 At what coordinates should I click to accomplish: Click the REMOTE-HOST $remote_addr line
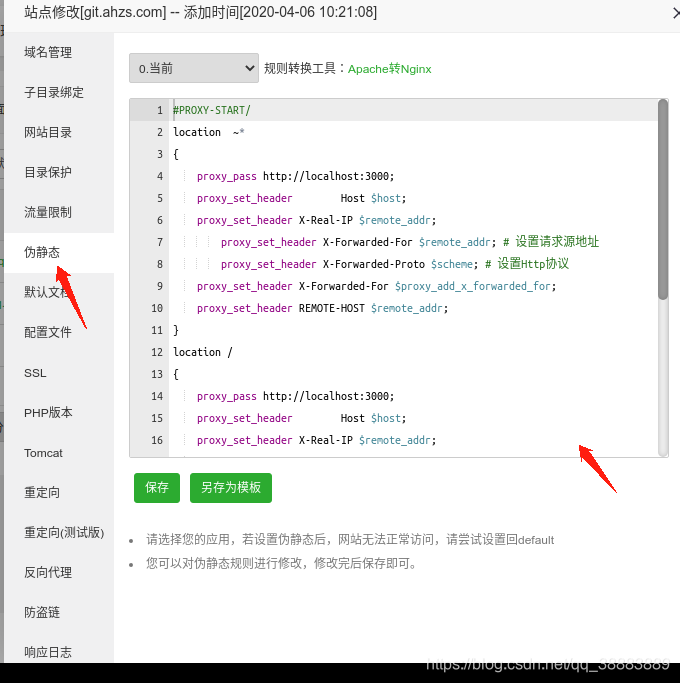coord(322,308)
